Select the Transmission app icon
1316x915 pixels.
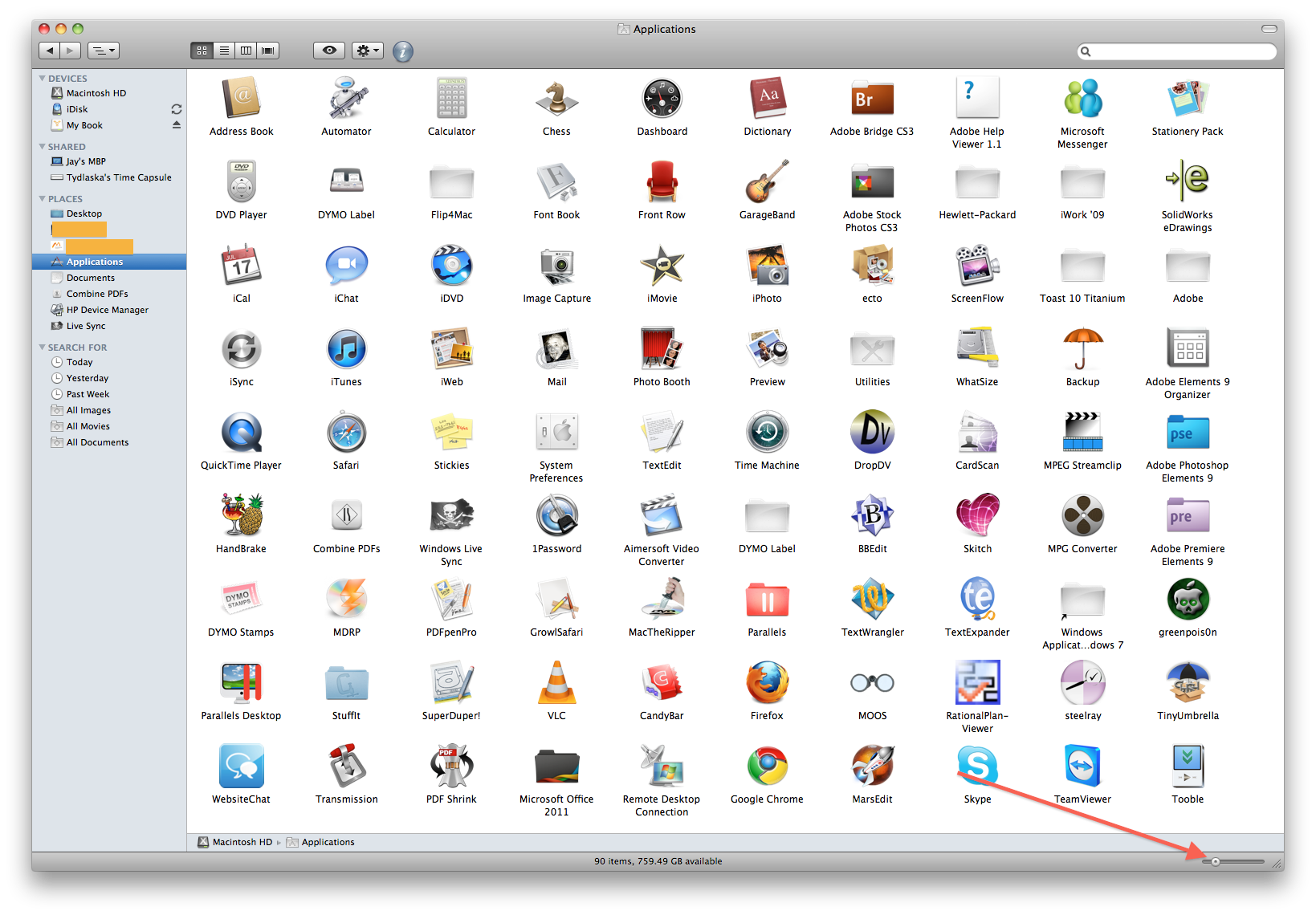[346, 766]
